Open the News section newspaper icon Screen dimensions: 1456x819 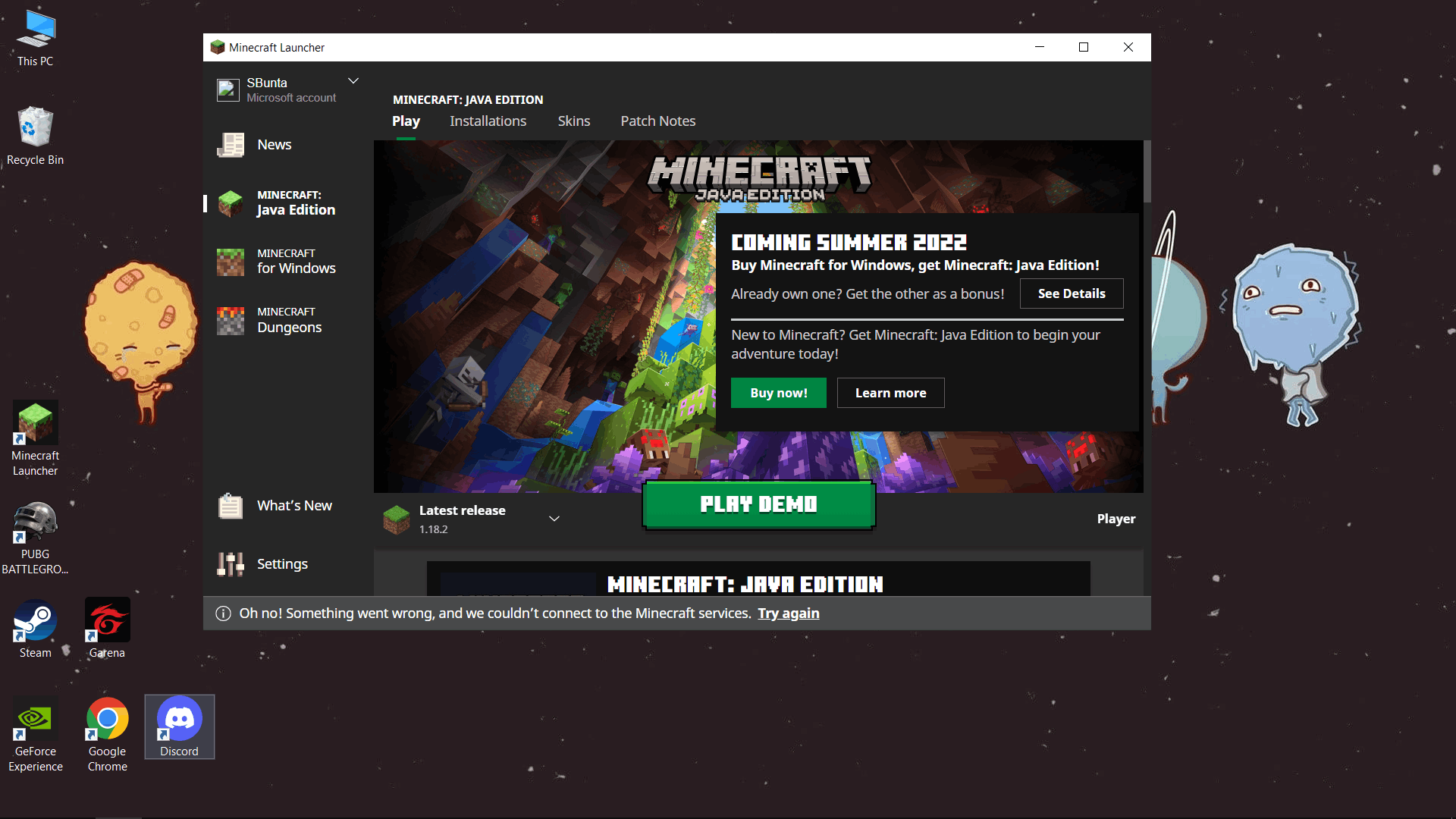(231, 145)
